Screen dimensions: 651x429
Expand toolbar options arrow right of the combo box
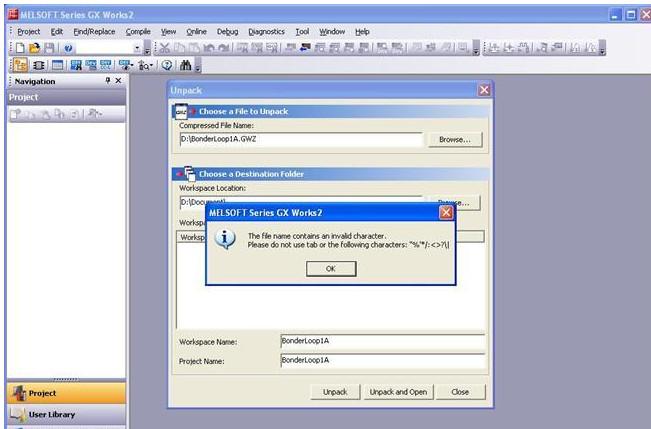pos(147,49)
